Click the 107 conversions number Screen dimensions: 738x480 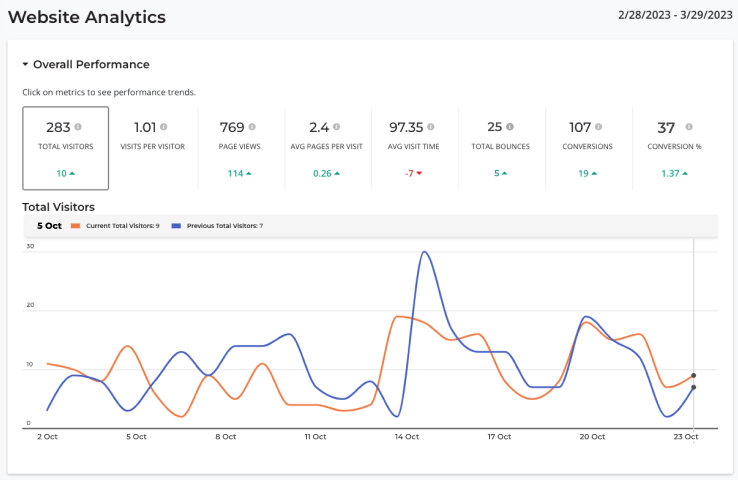[580, 127]
